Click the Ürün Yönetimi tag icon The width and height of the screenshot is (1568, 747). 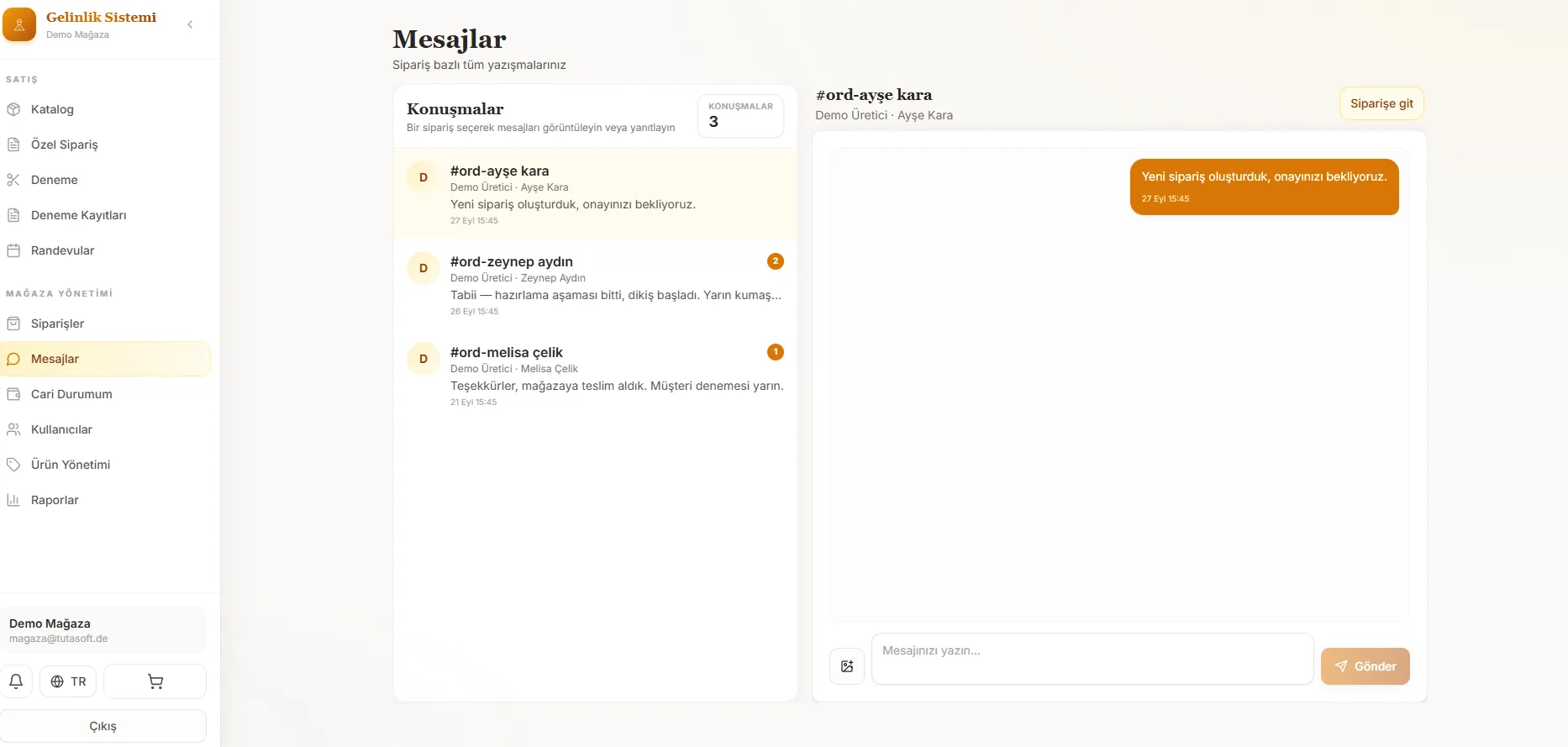[13, 465]
